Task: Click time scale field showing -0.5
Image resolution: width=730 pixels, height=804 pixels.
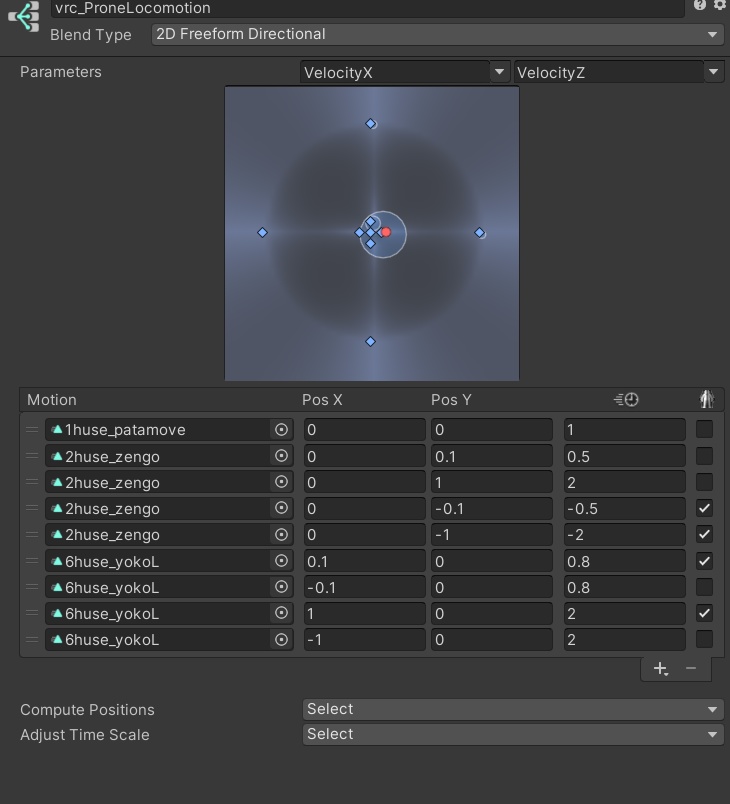Action: [x=624, y=509]
